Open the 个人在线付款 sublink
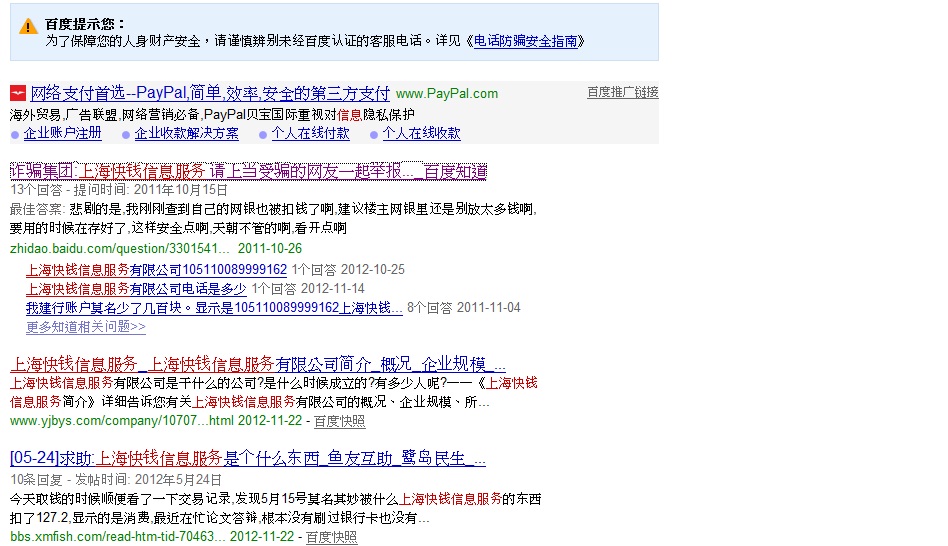 pos(310,133)
